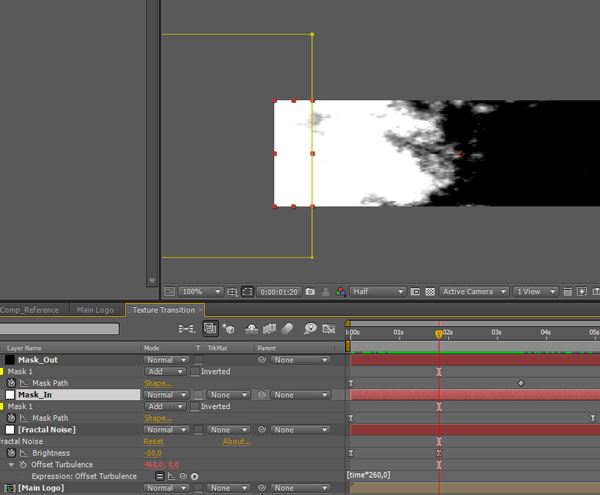
Task: Click the Fractal Noise Reset link
Action: point(153,441)
